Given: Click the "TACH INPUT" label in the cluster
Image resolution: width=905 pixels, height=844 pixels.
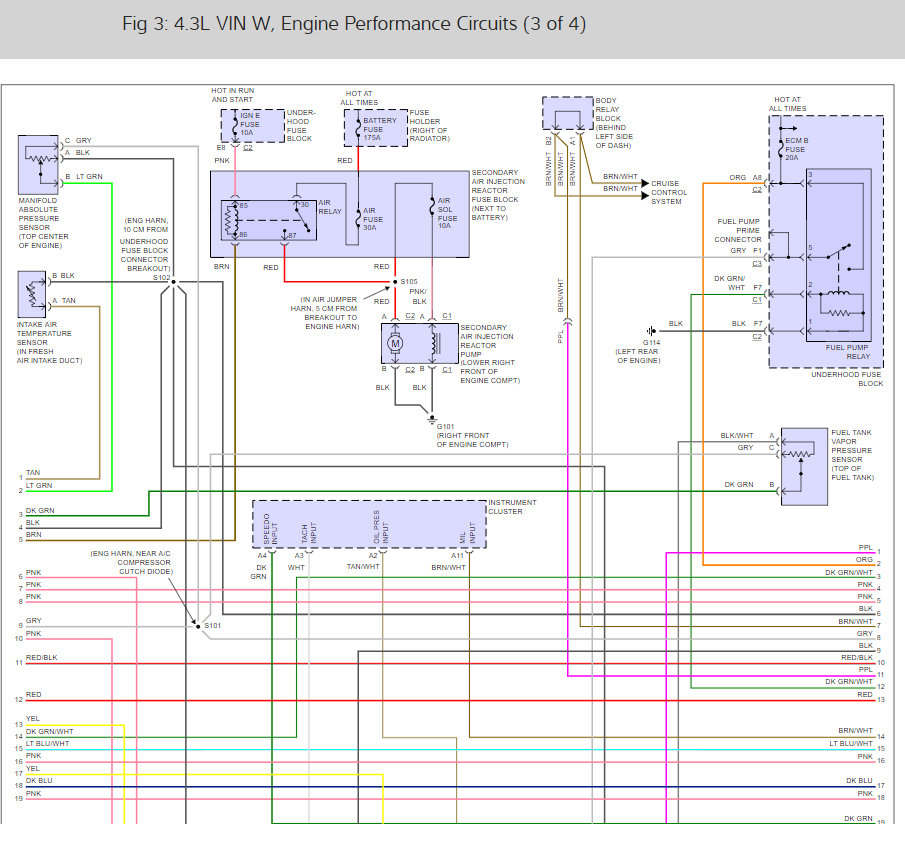Looking at the screenshot, I should [x=309, y=533].
